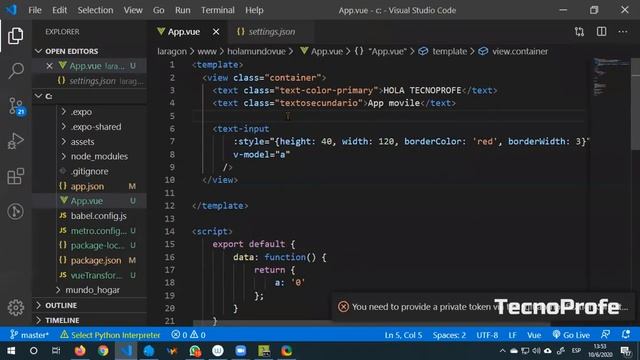Click the code minimap overview
Viewport: 640px width, 360px height.
click(610, 78)
